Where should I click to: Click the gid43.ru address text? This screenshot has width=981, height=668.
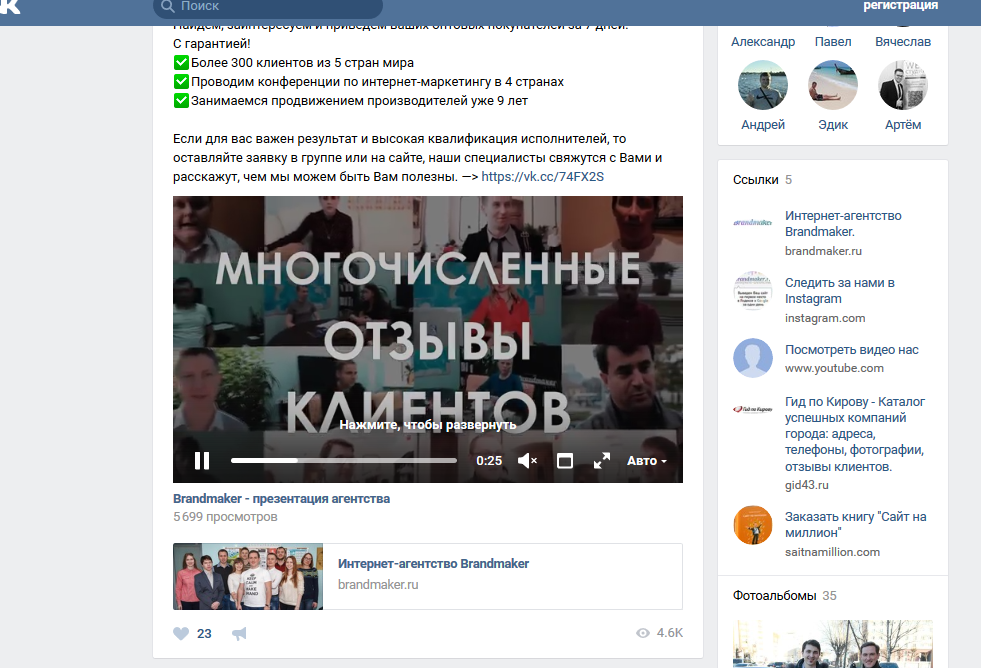point(806,485)
